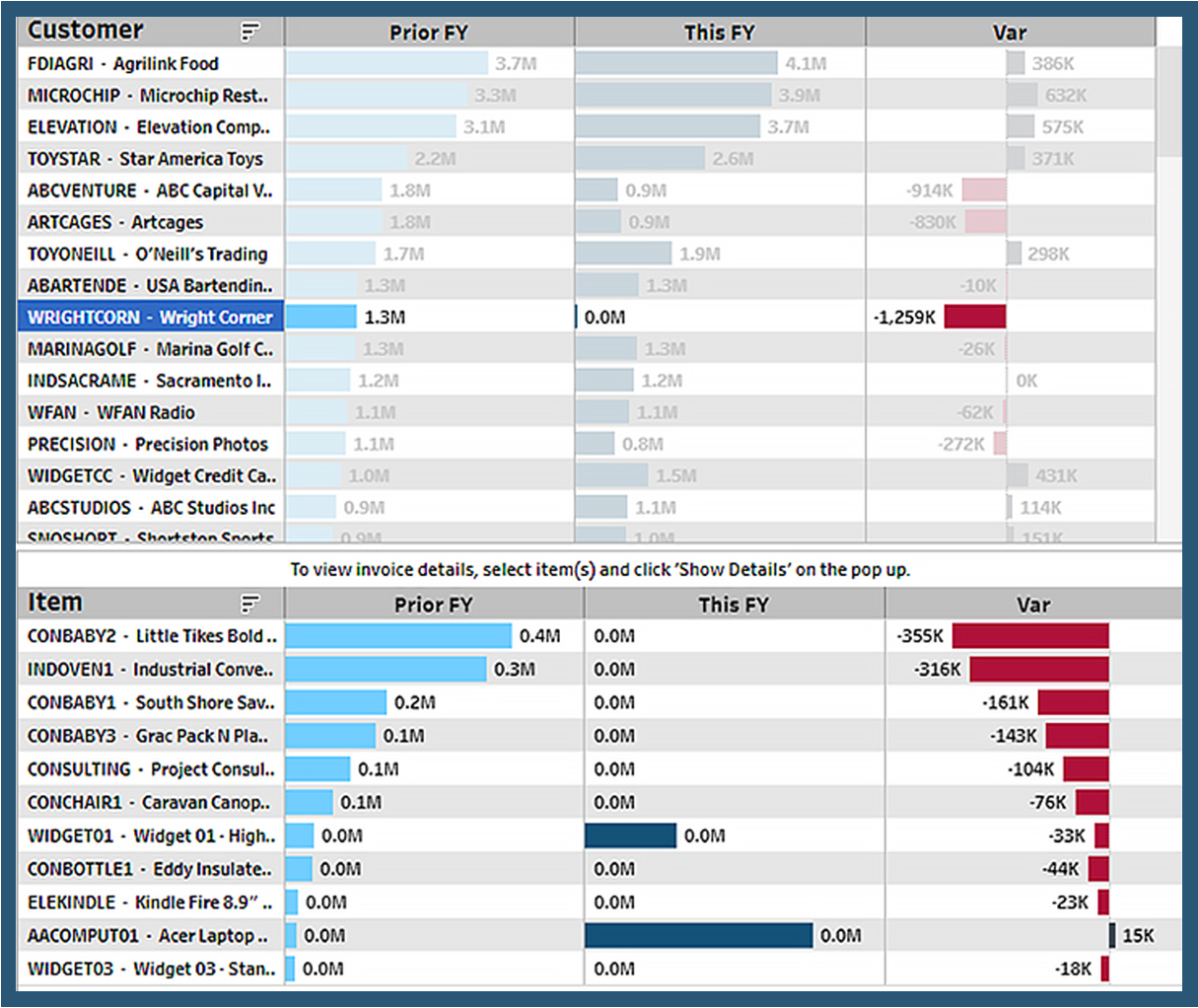Select item CONSULTING - Project Consul..
This screenshot has width=1198, height=1008.
(x=151, y=769)
